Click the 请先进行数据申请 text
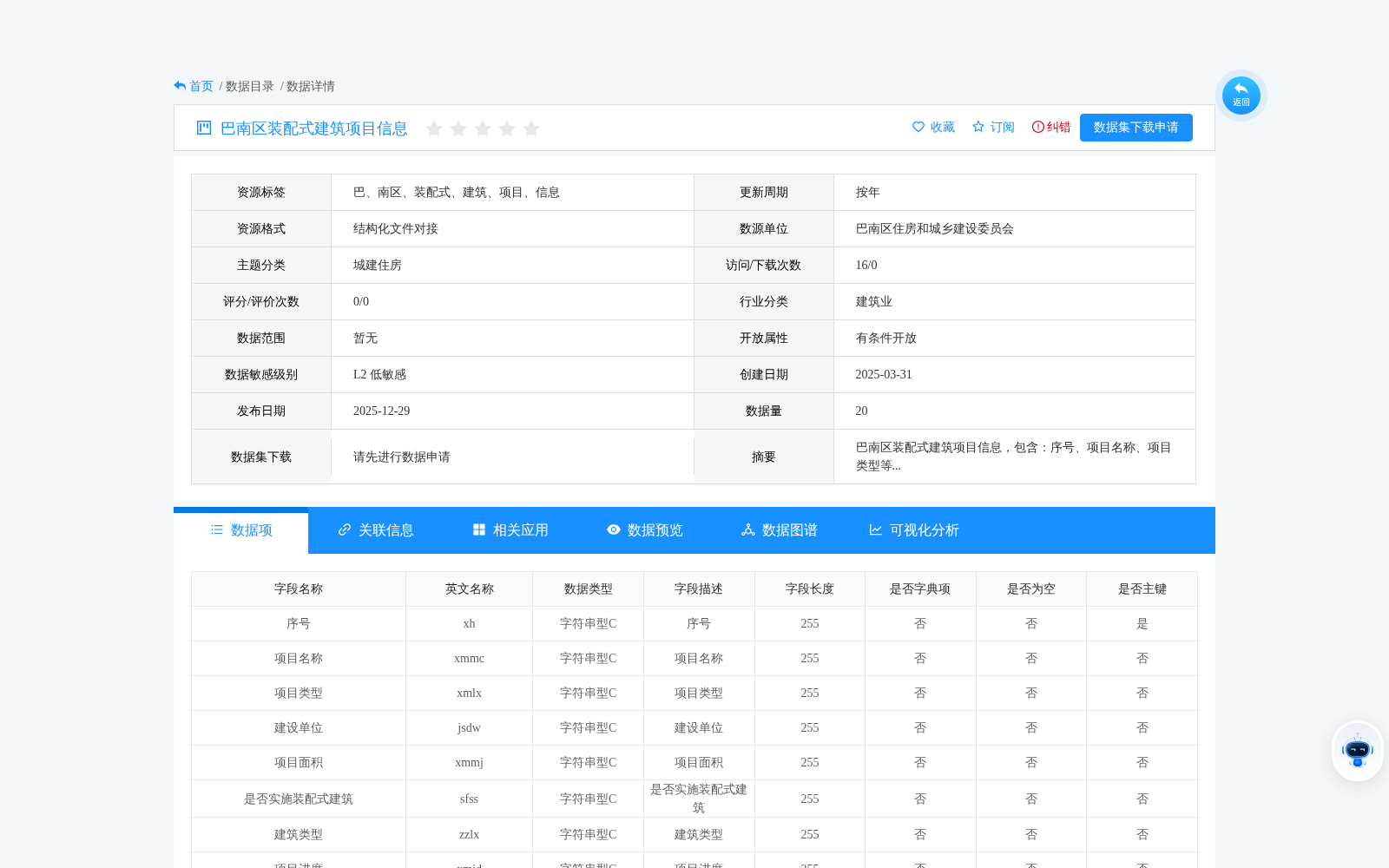The width and height of the screenshot is (1389, 868). [x=402, y=457]
